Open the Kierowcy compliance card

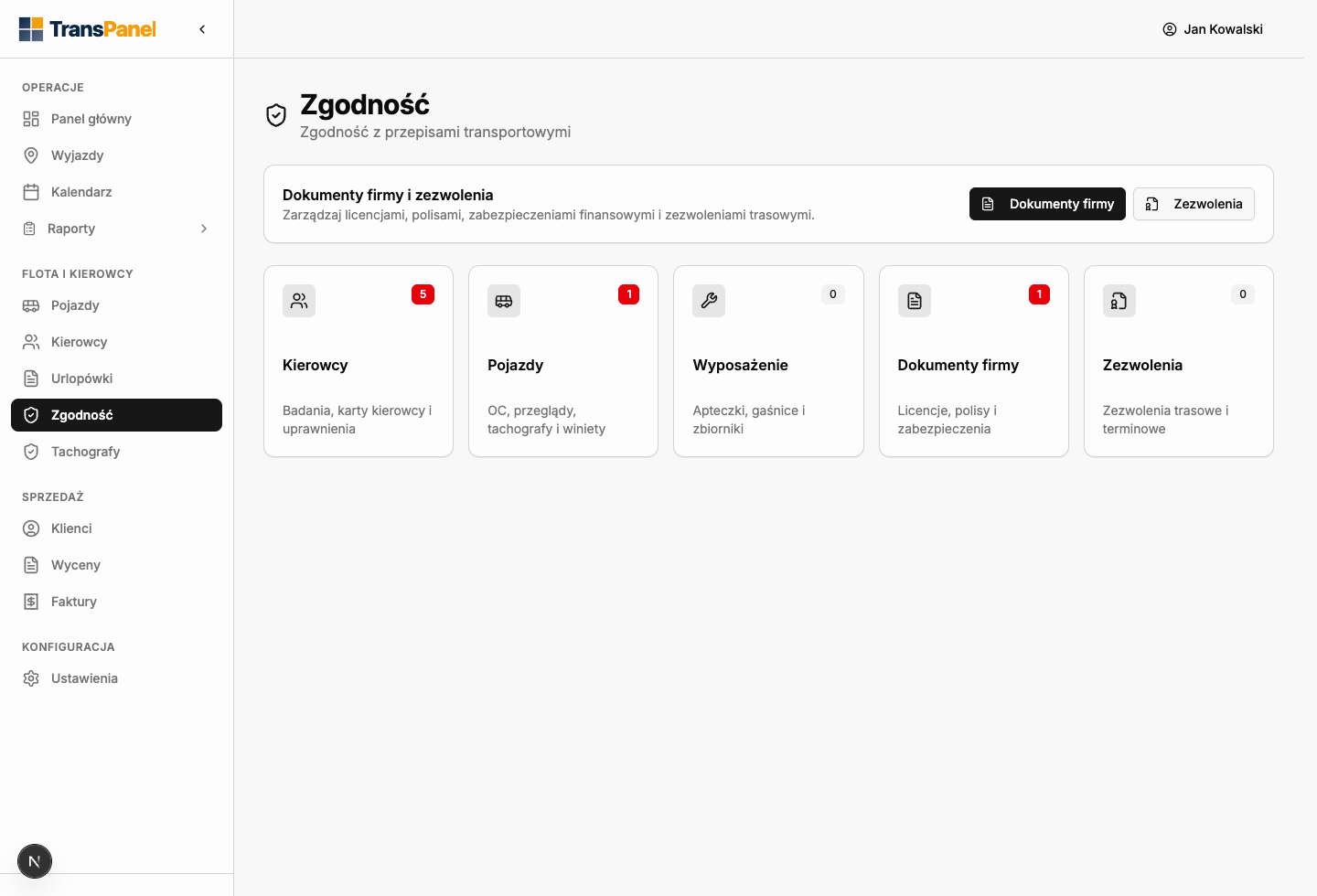click(359, 361)
